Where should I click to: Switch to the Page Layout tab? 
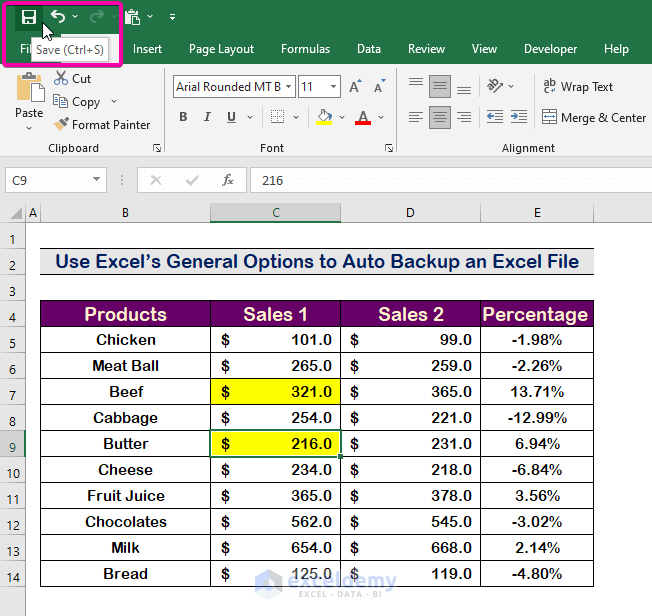(x=221, y=49)
